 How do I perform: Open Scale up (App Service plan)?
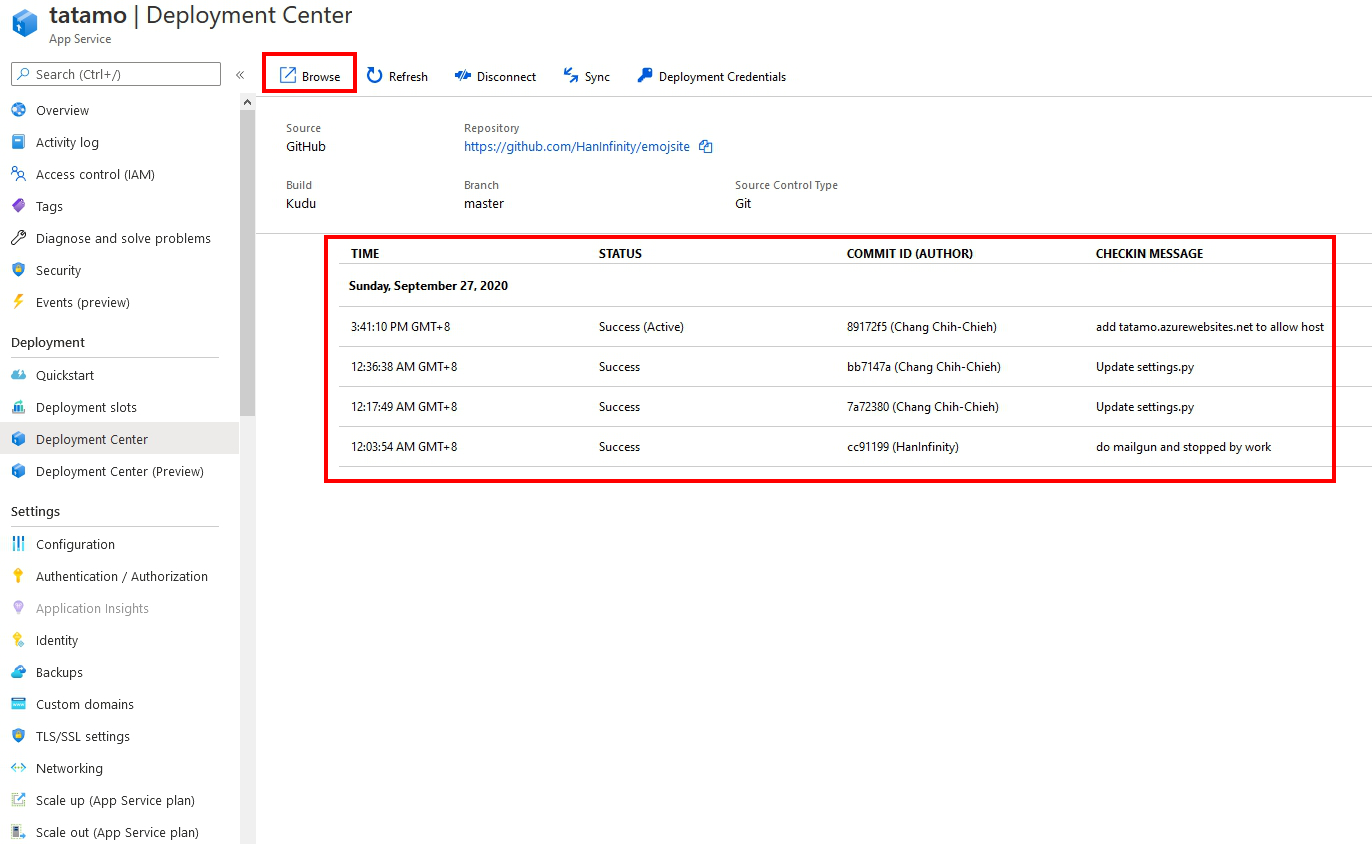(x=115, y=800)
